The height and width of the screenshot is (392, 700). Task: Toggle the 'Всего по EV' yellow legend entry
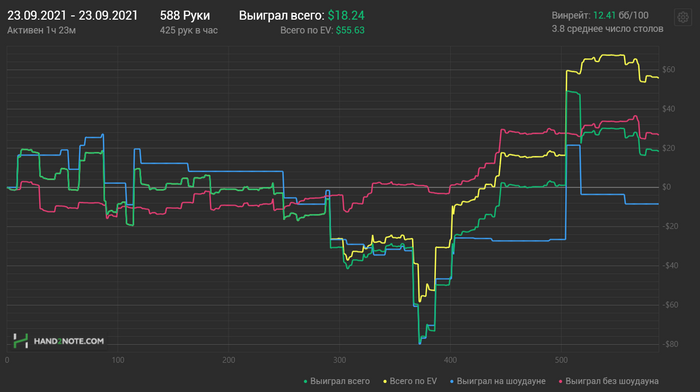(410, 381)
